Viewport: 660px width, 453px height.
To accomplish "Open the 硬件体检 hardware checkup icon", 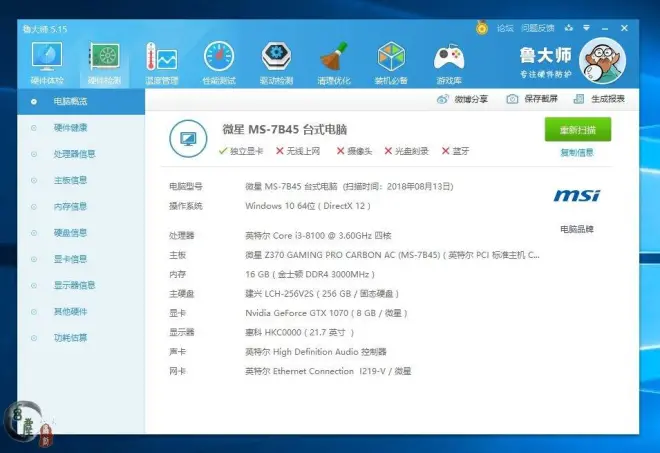I will point(47,63).
